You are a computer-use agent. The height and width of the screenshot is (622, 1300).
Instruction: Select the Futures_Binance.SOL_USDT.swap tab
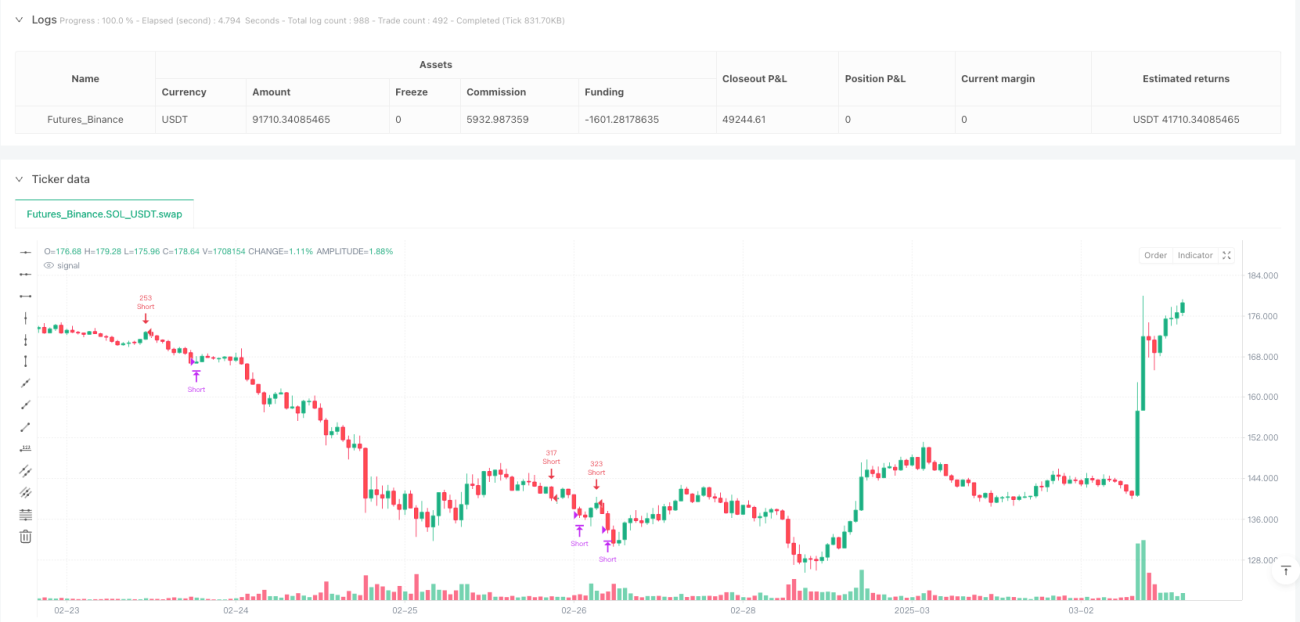pos(104,214)
